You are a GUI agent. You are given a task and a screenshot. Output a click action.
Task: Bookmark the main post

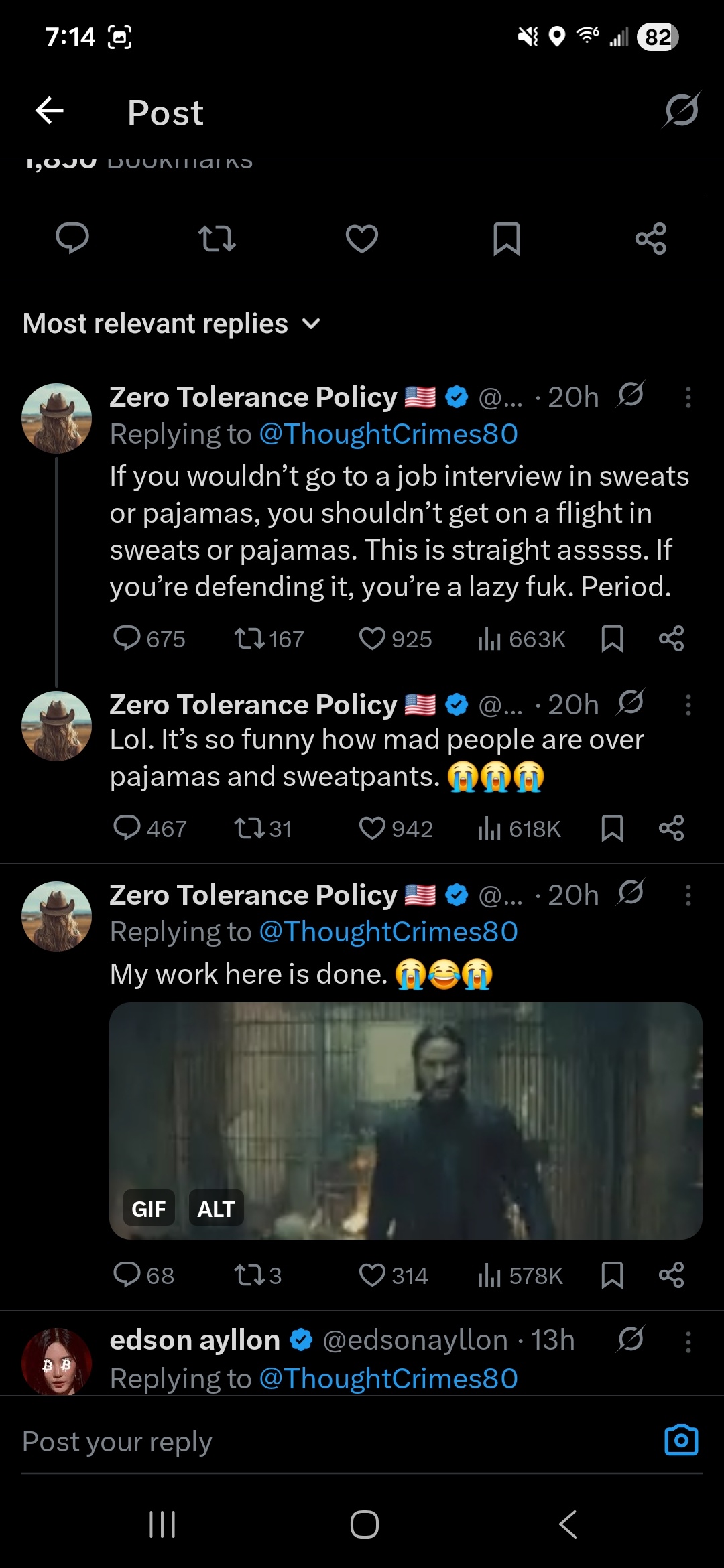(506, 239)
